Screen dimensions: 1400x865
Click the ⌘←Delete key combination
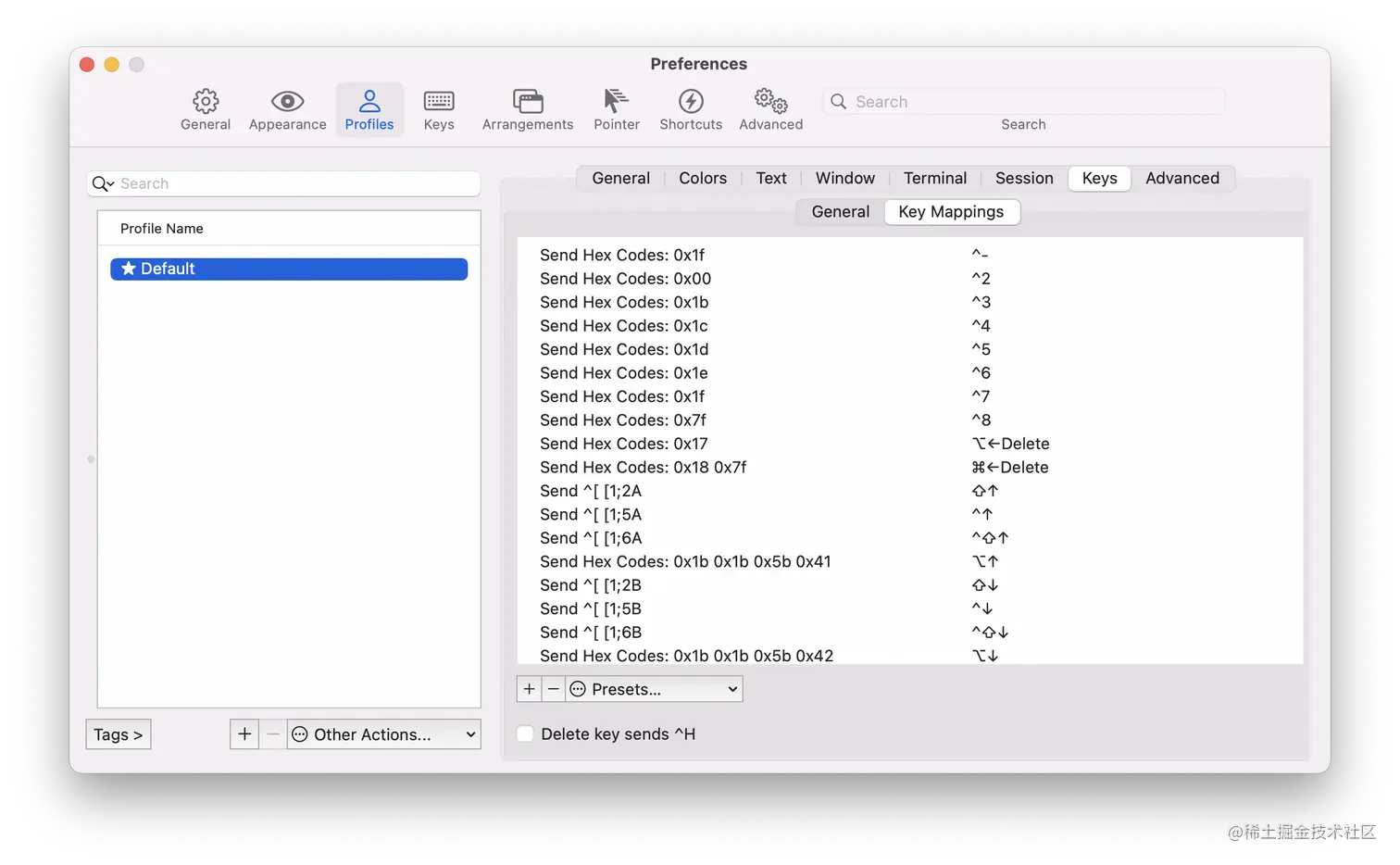tap(1010, 468)
